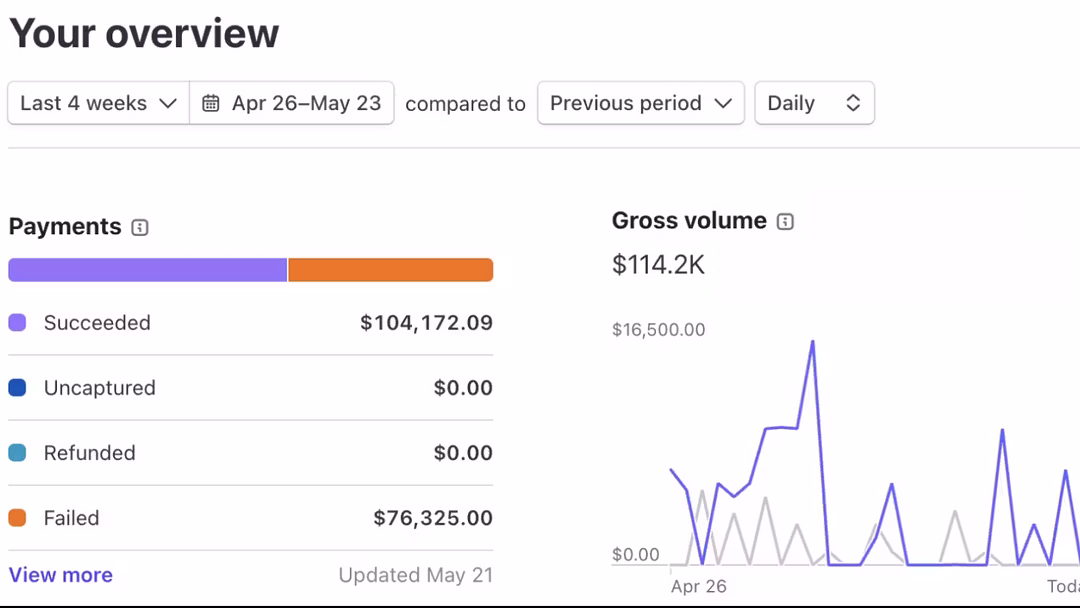Viewport: 1080px width, 608px height.
Task: Change the Daily interval selector
Action: pos(814,103)
